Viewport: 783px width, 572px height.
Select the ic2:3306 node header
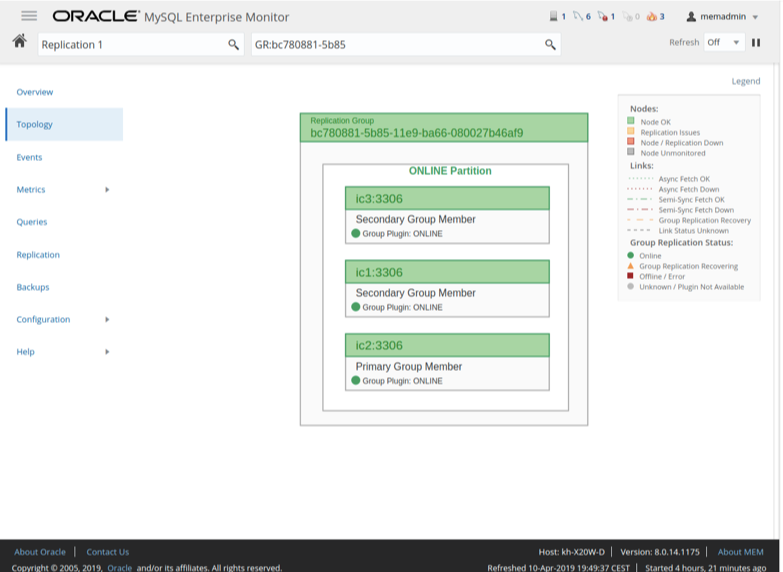click(447, 345)
